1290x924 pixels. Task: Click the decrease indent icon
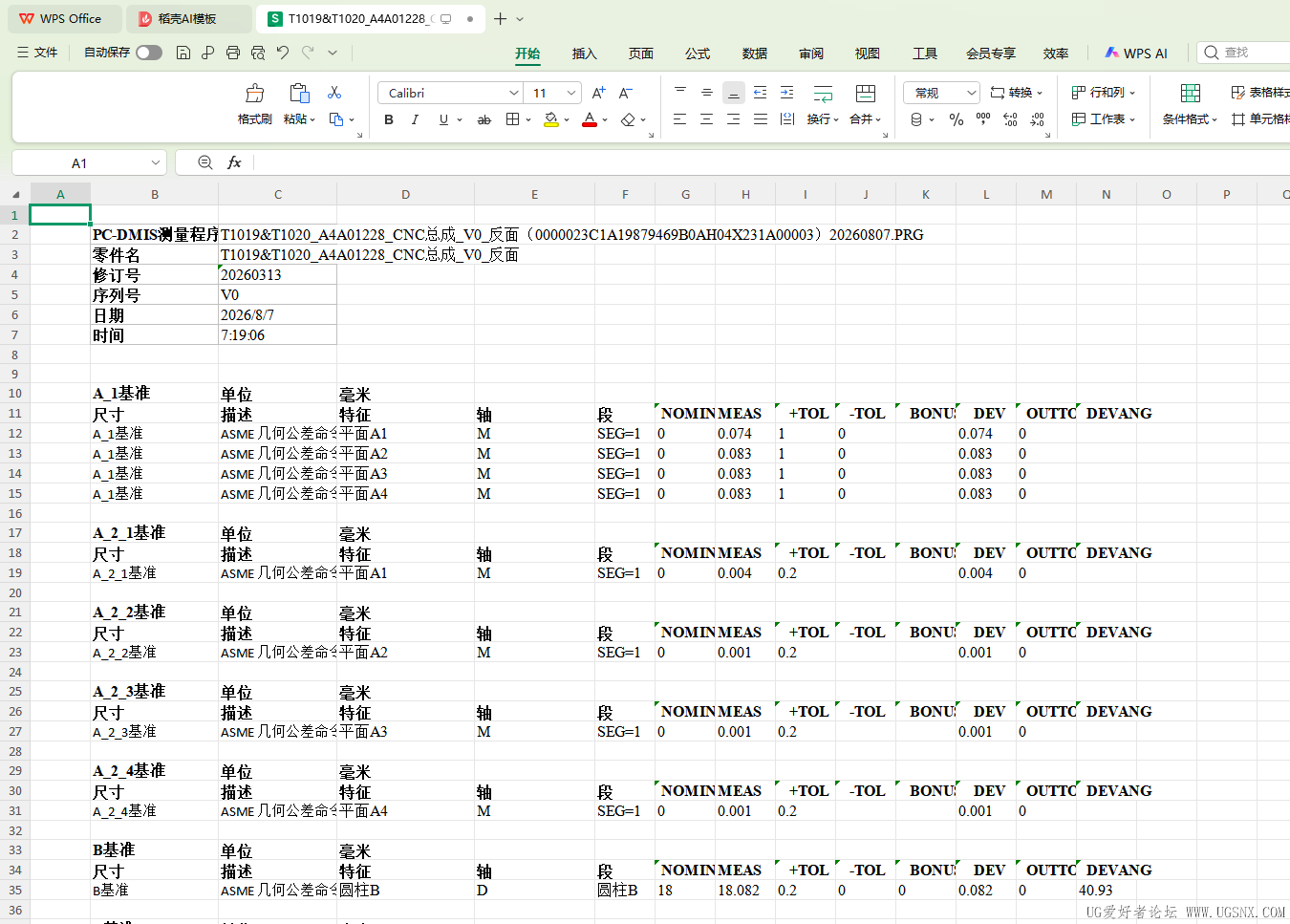coord(761,93)
